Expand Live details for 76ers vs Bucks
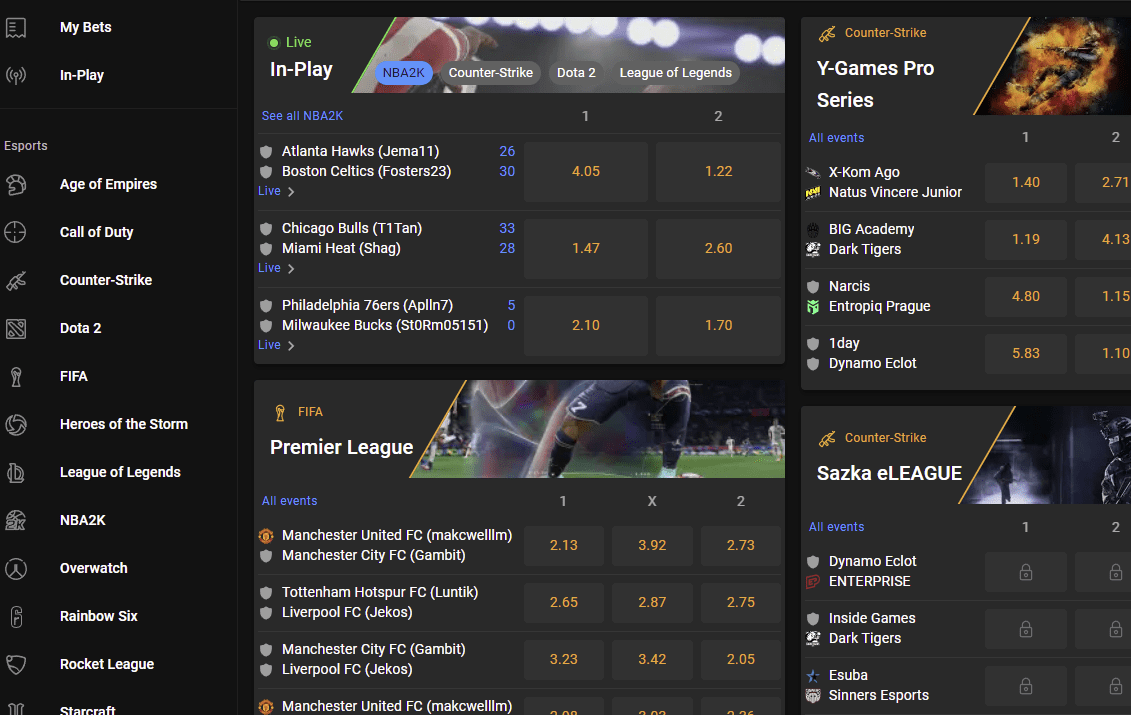 point(277,345)
